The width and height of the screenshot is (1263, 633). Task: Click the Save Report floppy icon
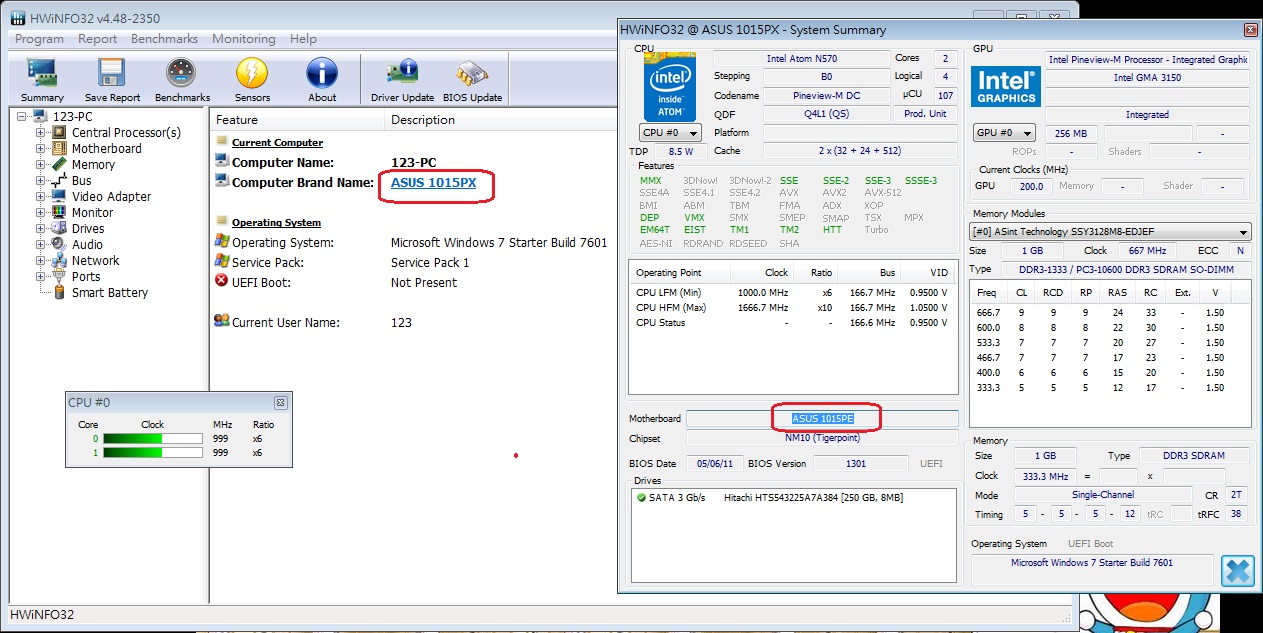point(111,74)
